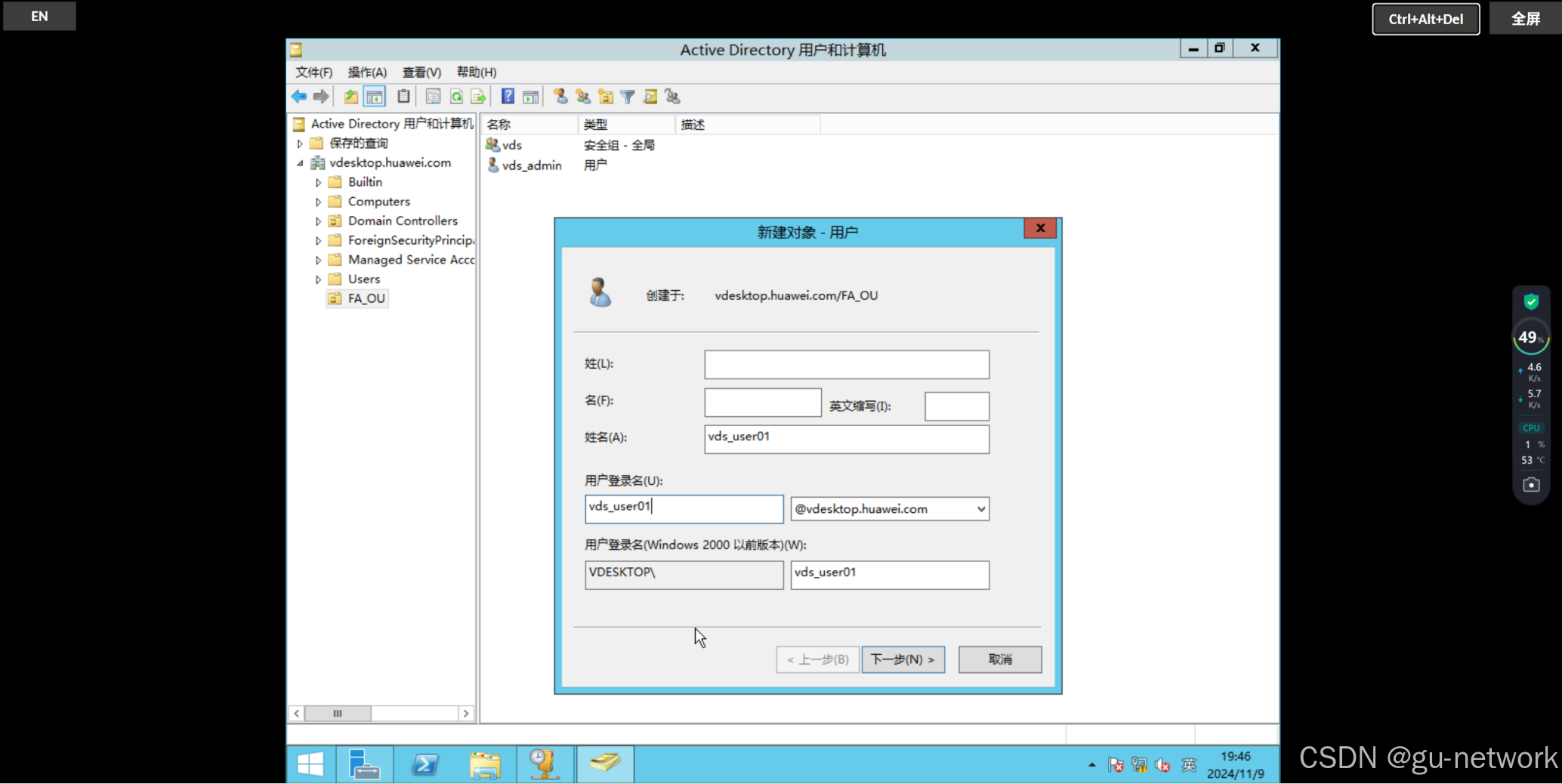
Task: Open the 操作(A) menu
Action: [367, 73]
